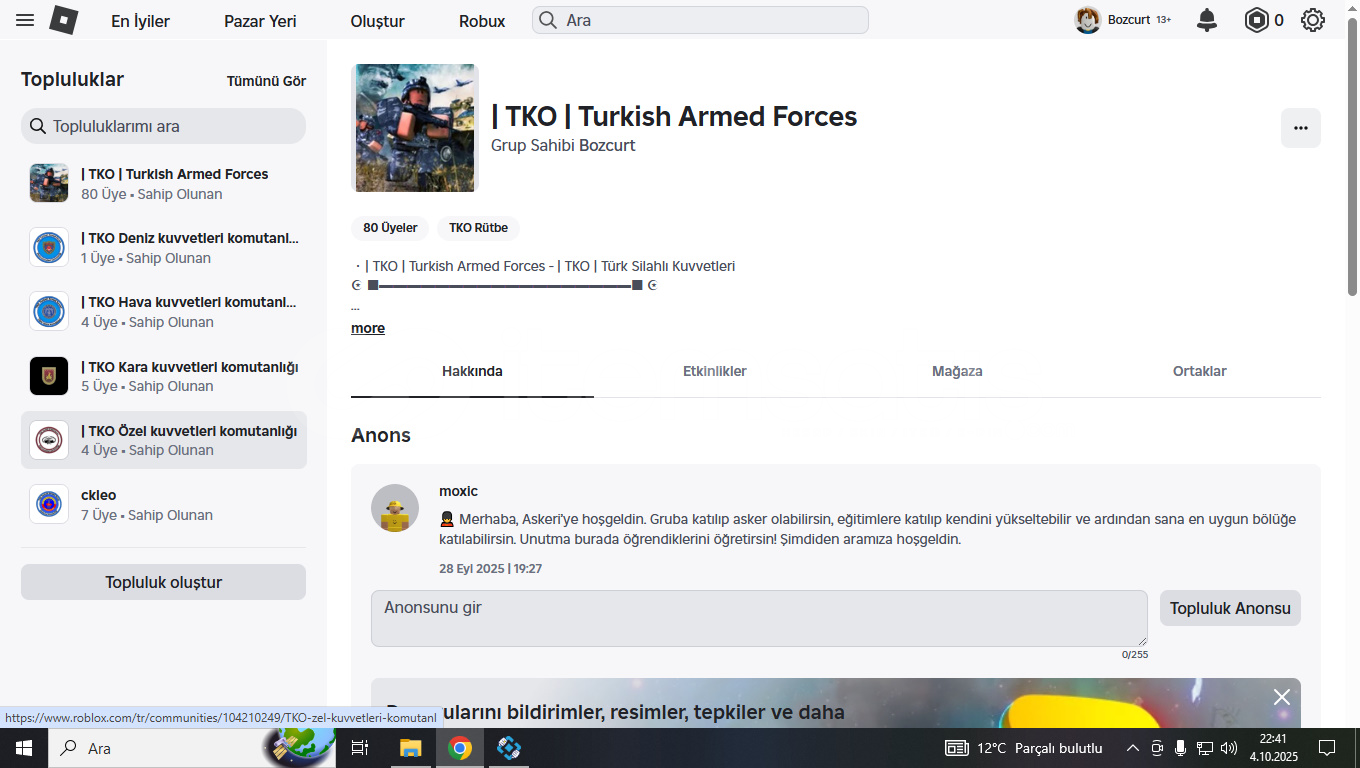Switch to the Etkinlikler tab

tap(714, 371)
